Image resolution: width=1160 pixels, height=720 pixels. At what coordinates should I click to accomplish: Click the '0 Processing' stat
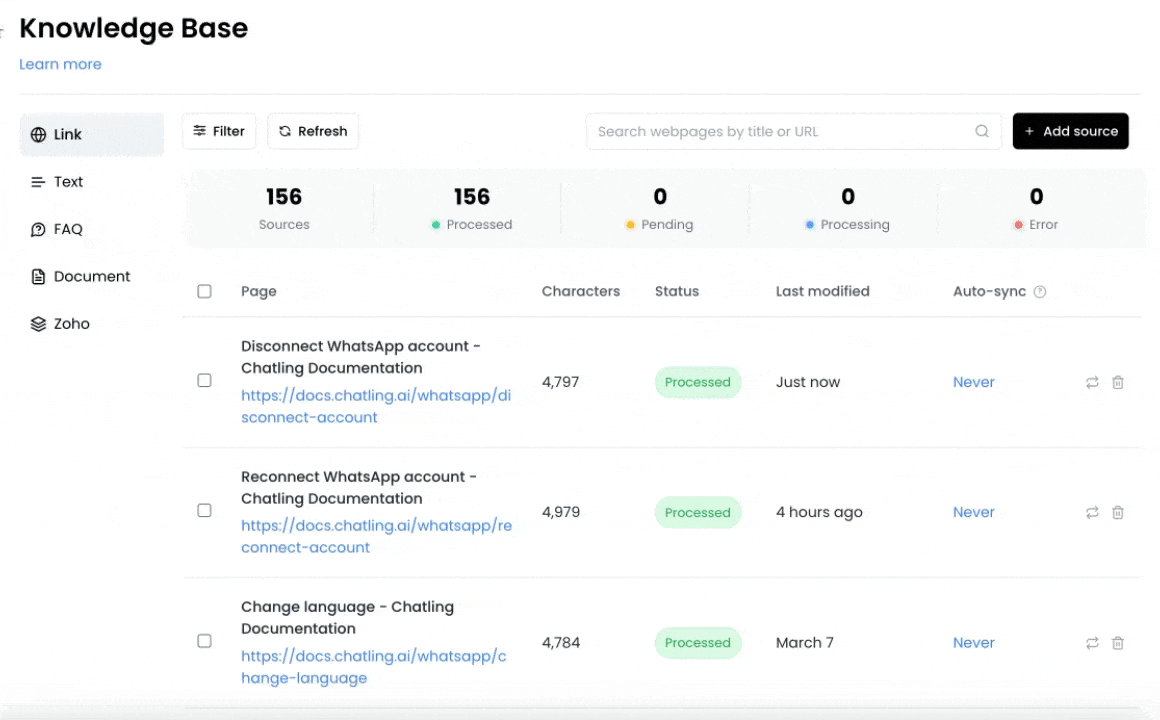pos(848,208)
